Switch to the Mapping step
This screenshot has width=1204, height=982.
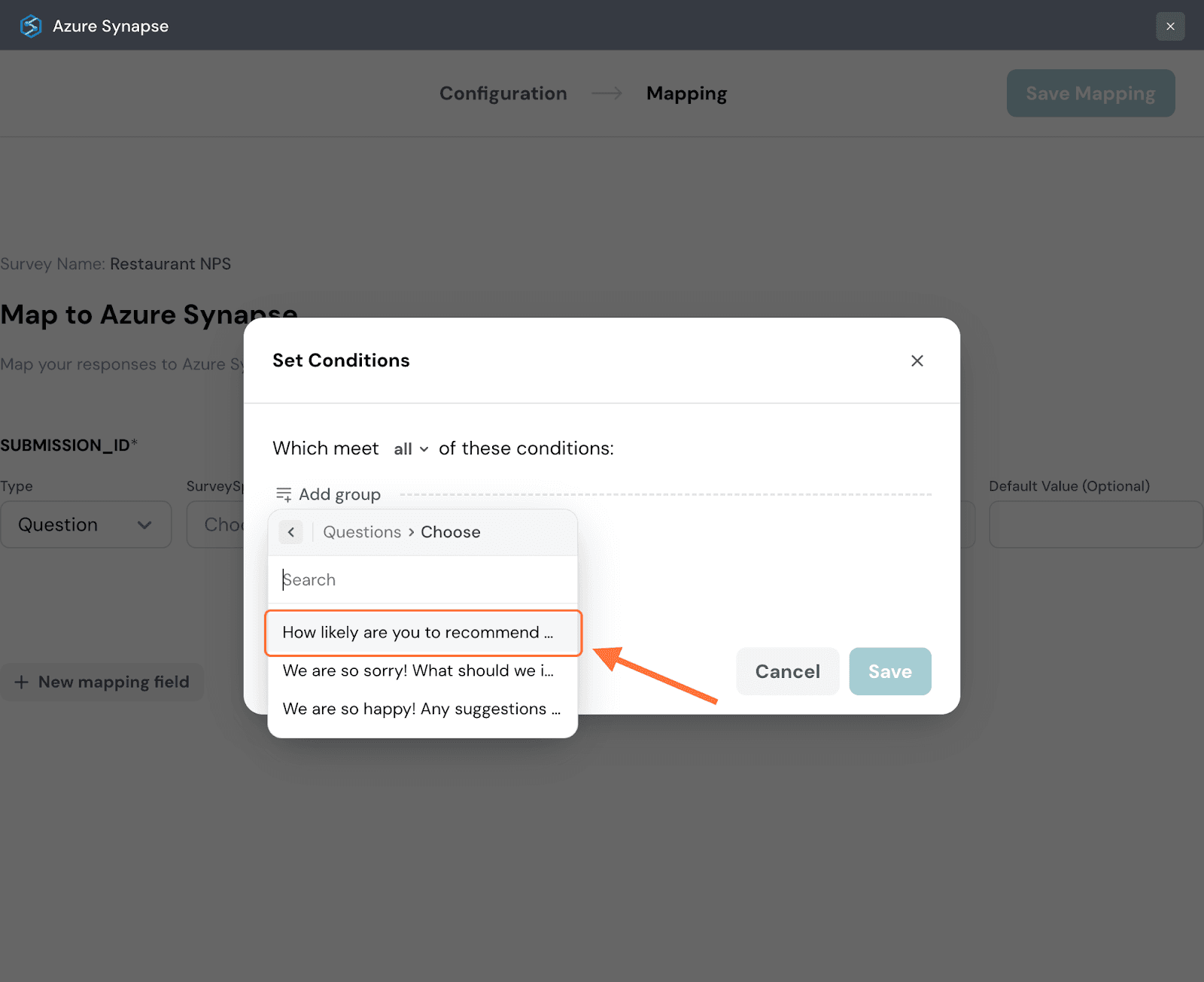(686, 93)
